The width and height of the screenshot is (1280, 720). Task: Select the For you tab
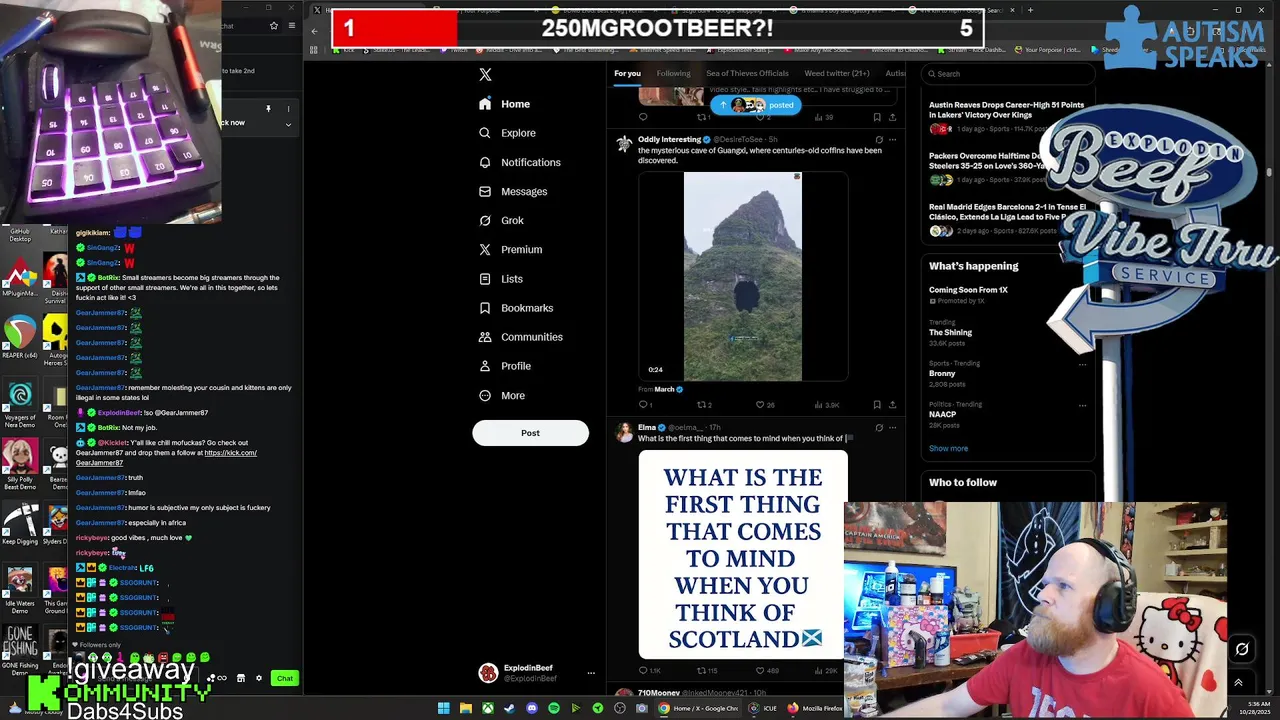[x=627, y=73]
